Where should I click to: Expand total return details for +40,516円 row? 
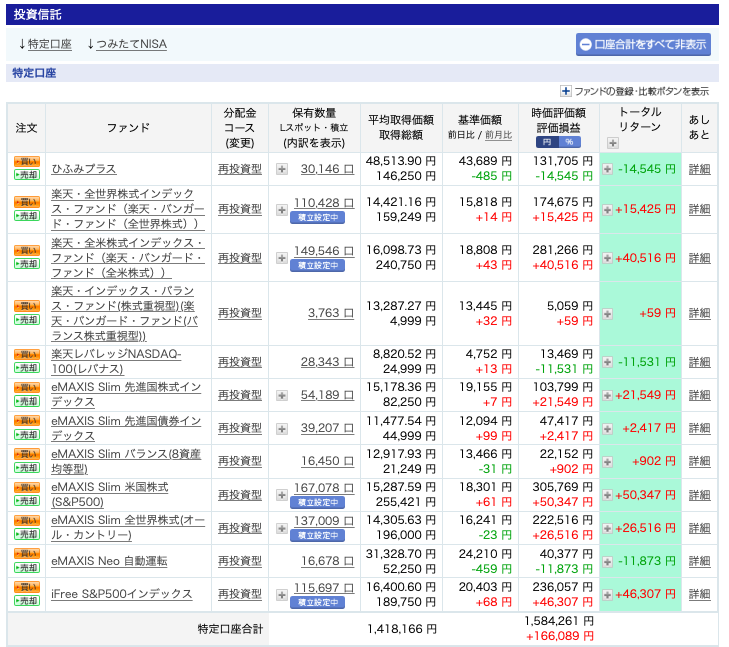[607, 258]
